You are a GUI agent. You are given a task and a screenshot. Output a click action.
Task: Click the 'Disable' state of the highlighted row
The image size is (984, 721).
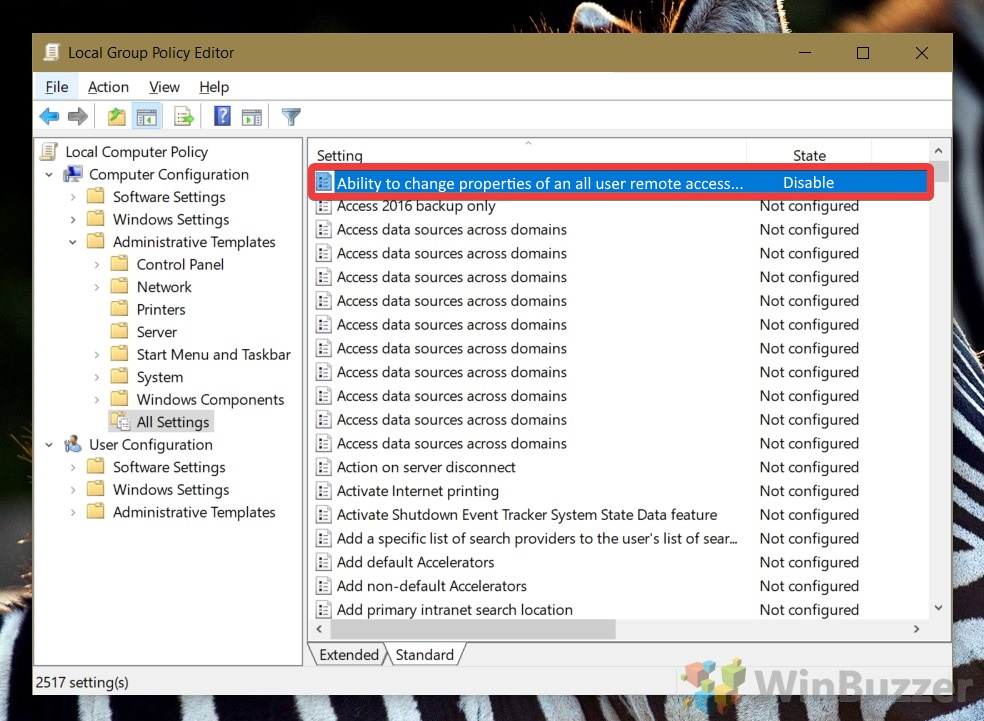808,183
